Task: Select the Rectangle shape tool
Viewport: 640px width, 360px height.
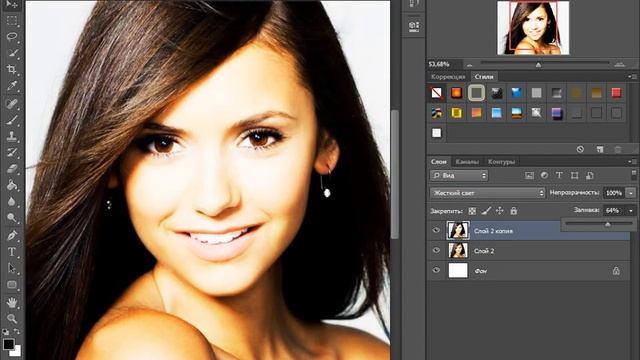Action: tap(12, 284)
